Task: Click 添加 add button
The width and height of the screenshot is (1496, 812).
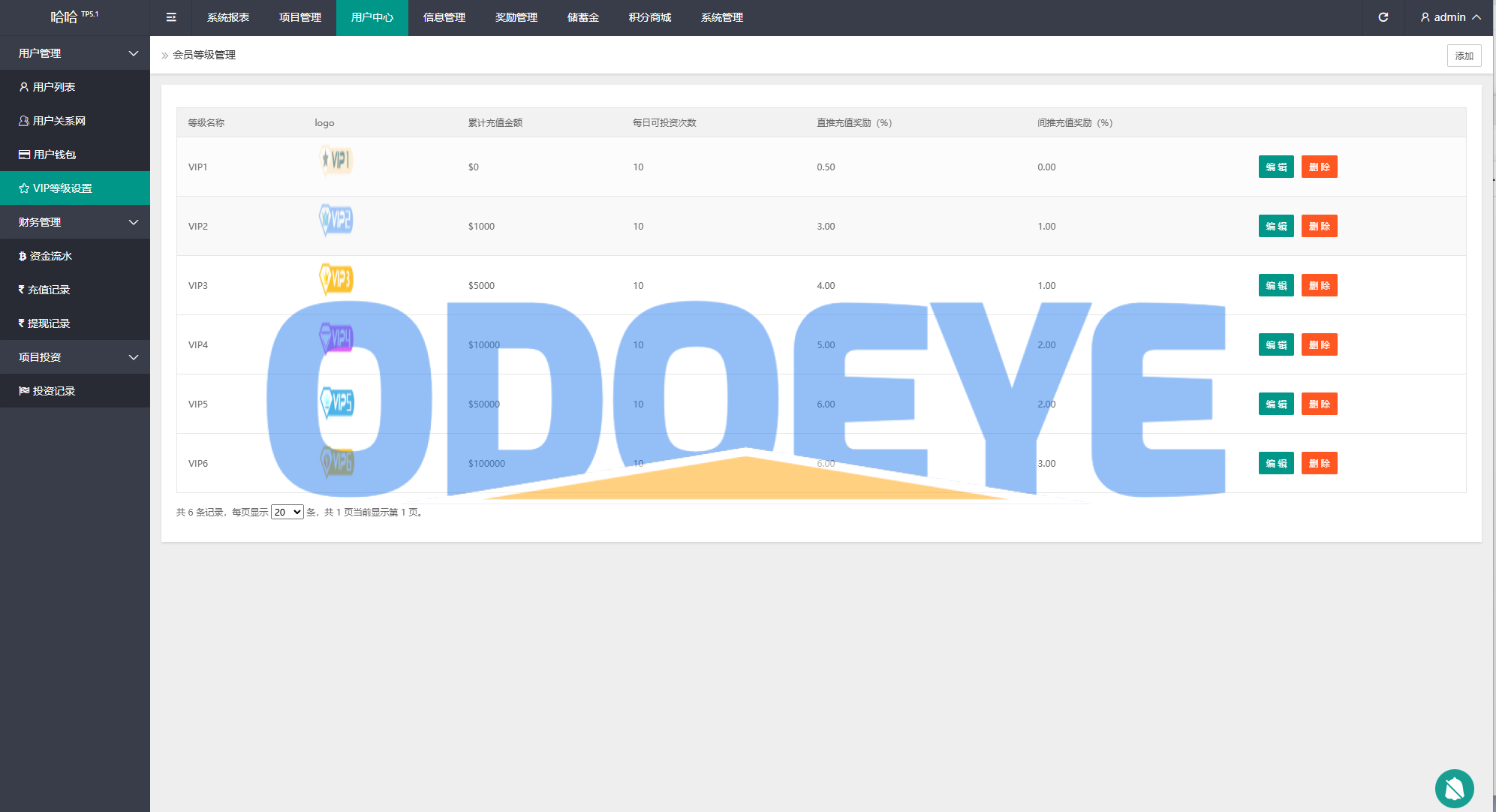Action: point(1464,56)
